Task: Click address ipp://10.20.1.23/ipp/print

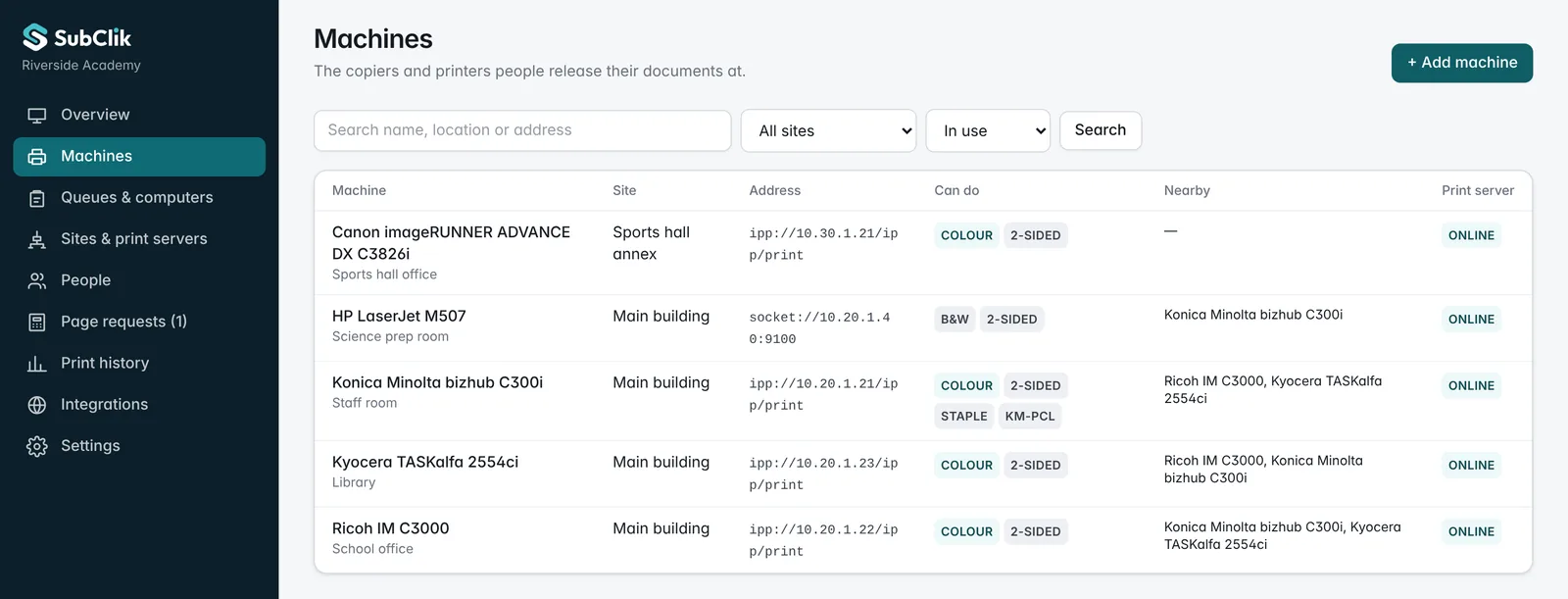Action: [x=823, y=474]
